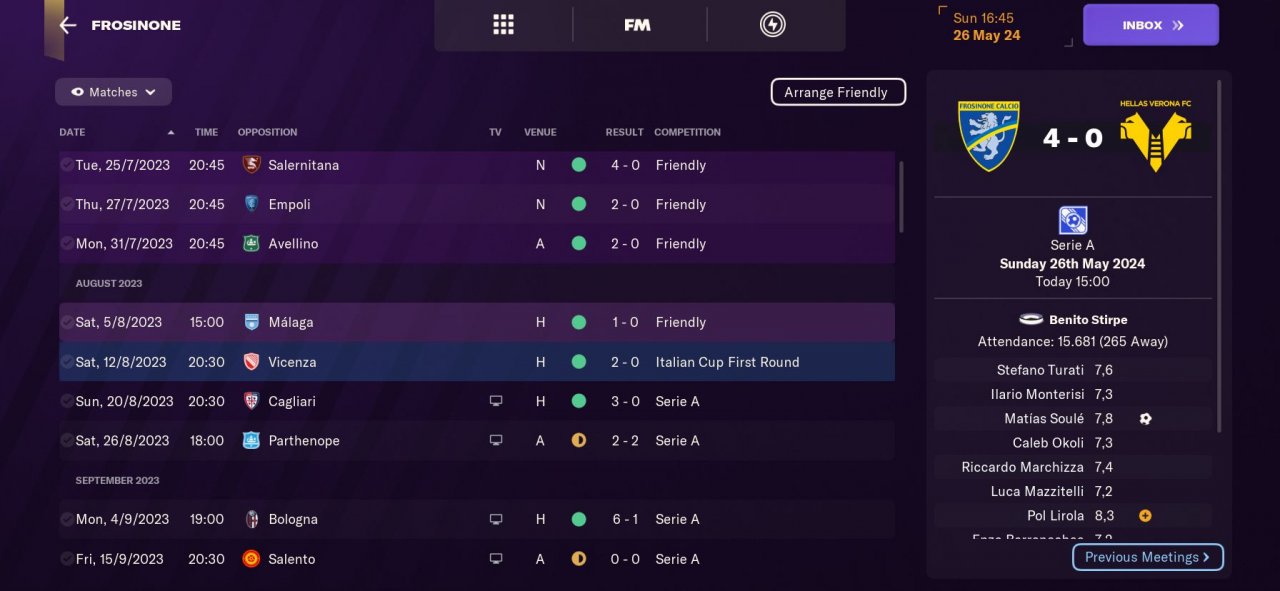Sort by the Opposition column header
Image resolution: width=1280 pixels, height=591 pixels.
[x=267, y=132]
